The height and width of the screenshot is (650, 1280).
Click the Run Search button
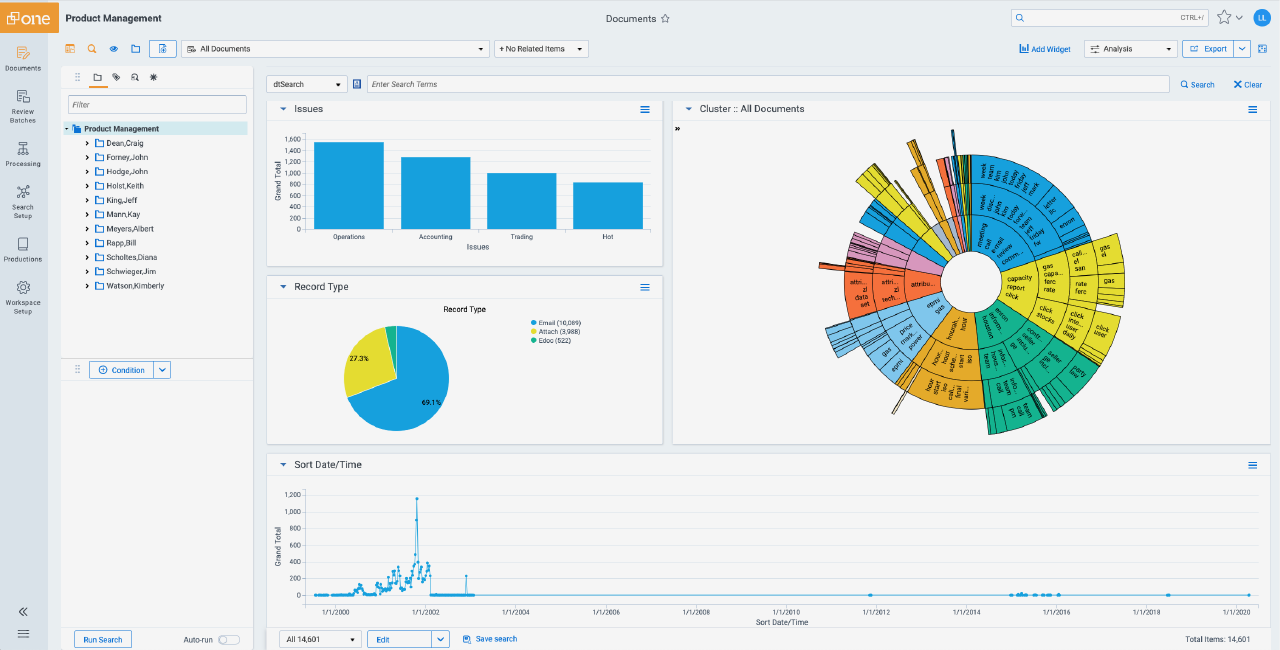pos(103,640)
